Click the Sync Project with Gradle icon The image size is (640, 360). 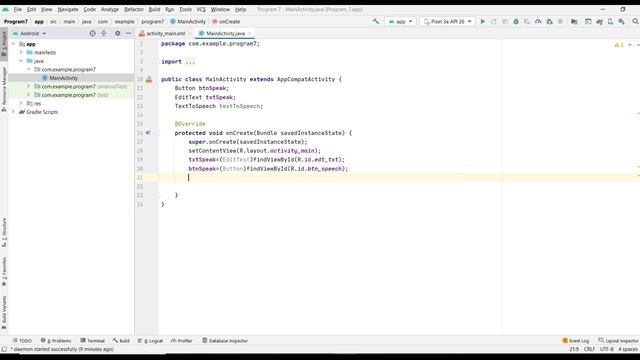pos(599,21)
